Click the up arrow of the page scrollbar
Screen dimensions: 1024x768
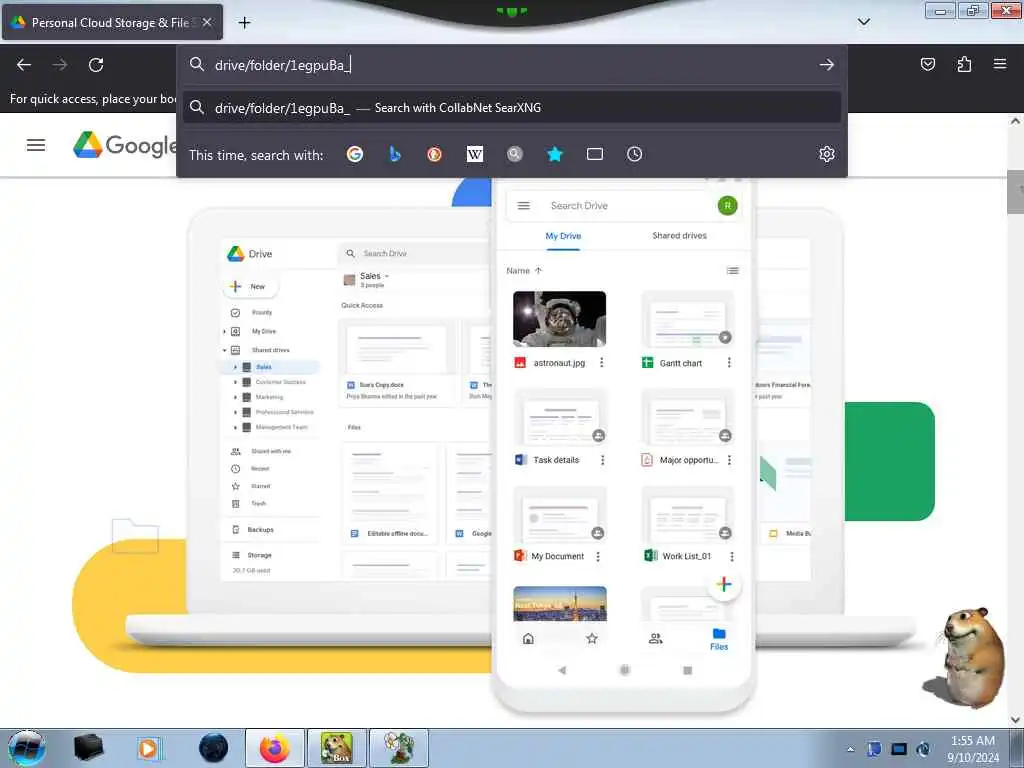1015,121
